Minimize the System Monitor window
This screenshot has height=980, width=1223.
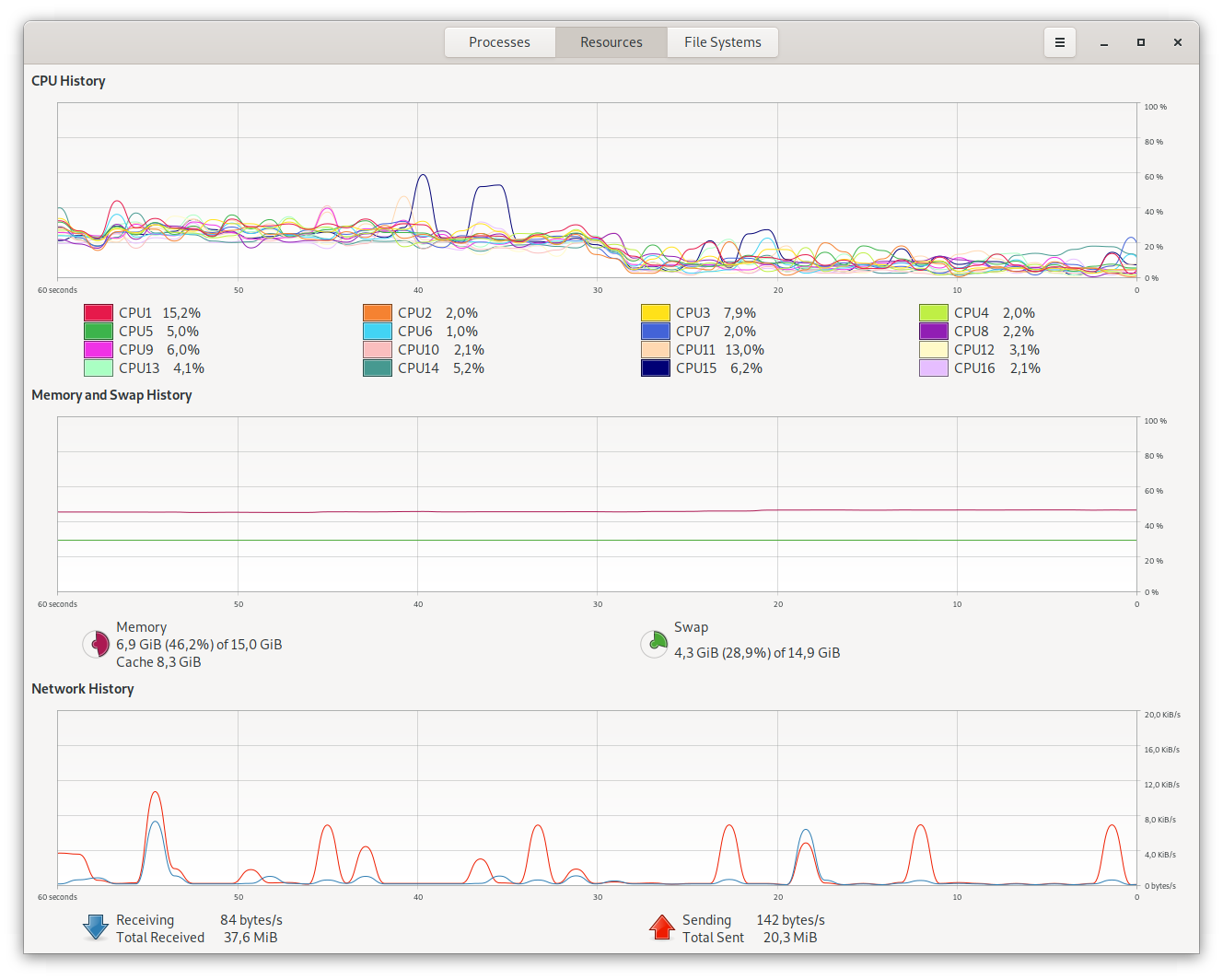click(1104, 42)
